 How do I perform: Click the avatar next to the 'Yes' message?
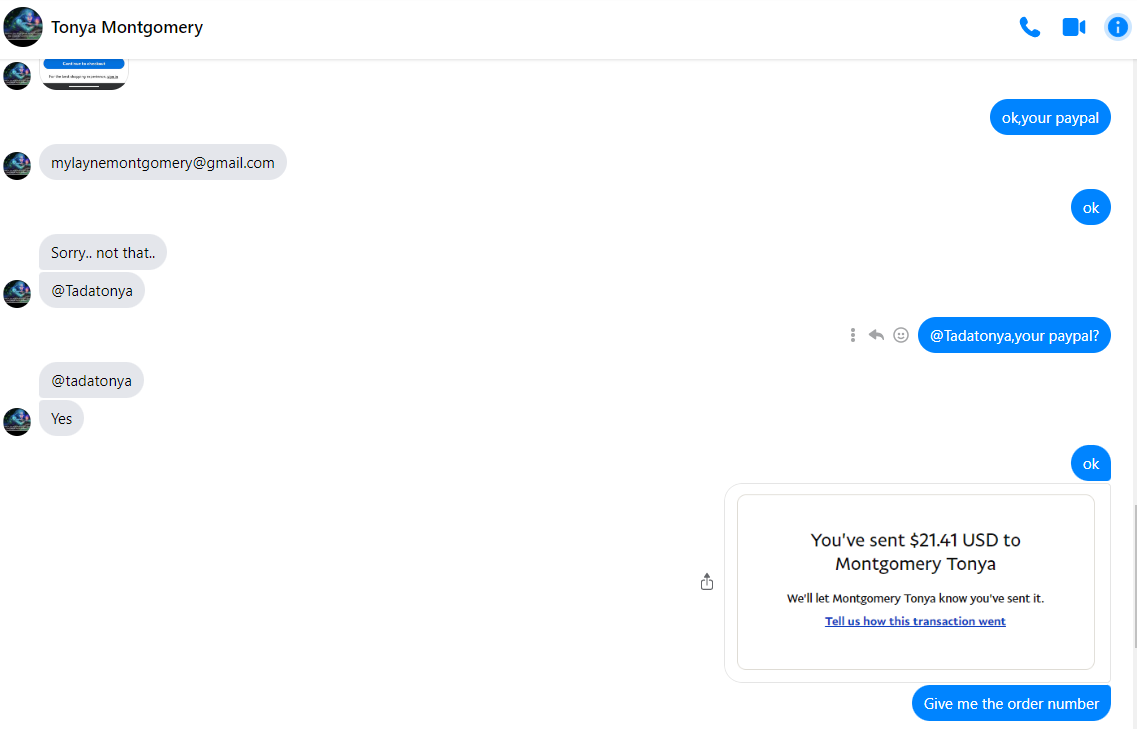17,421
